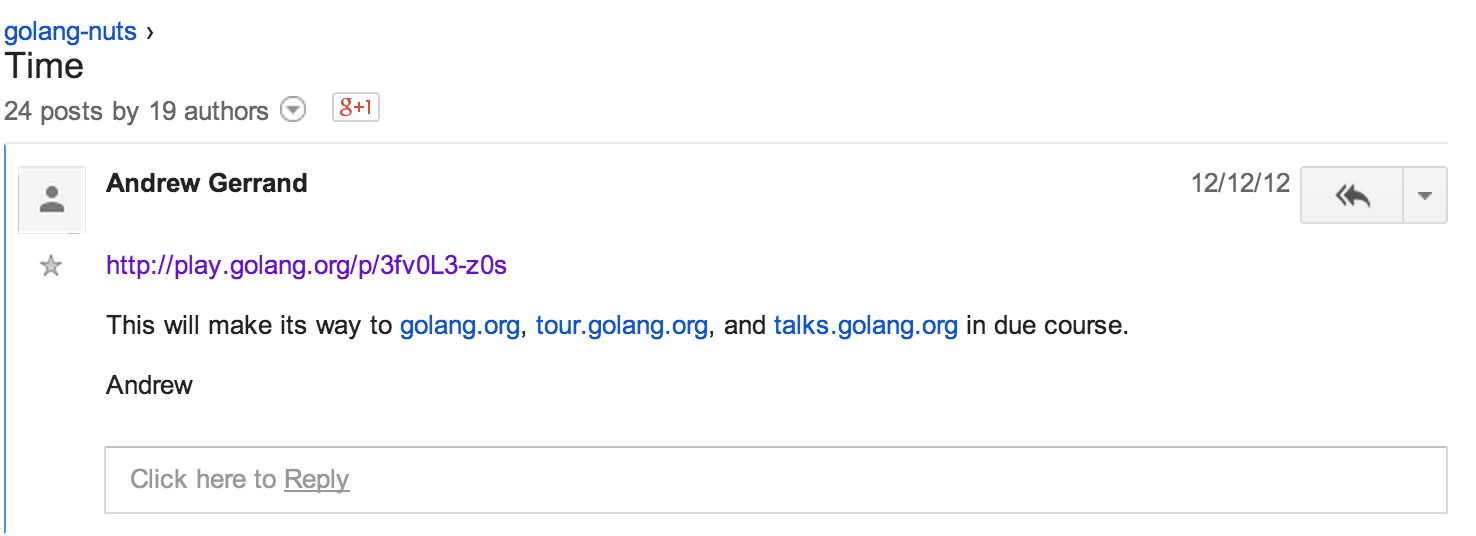1476x536 pixels.
Task: Click the author name Andrew Gerrand
Action: [x=206, y=183]
